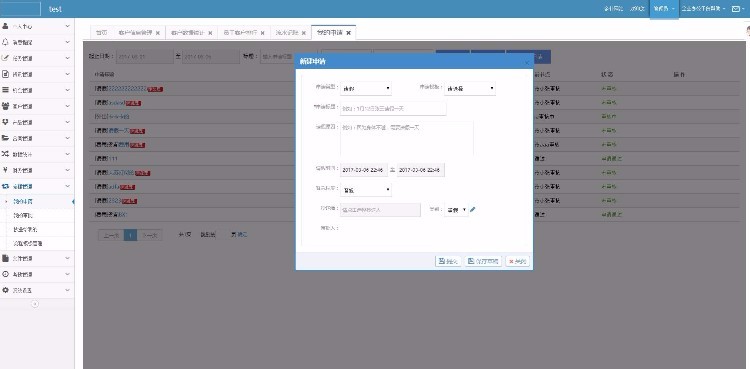Open the row ending with 222222222222
The height and width of the screenshot is (369, 750).
(x=129, y=89)
